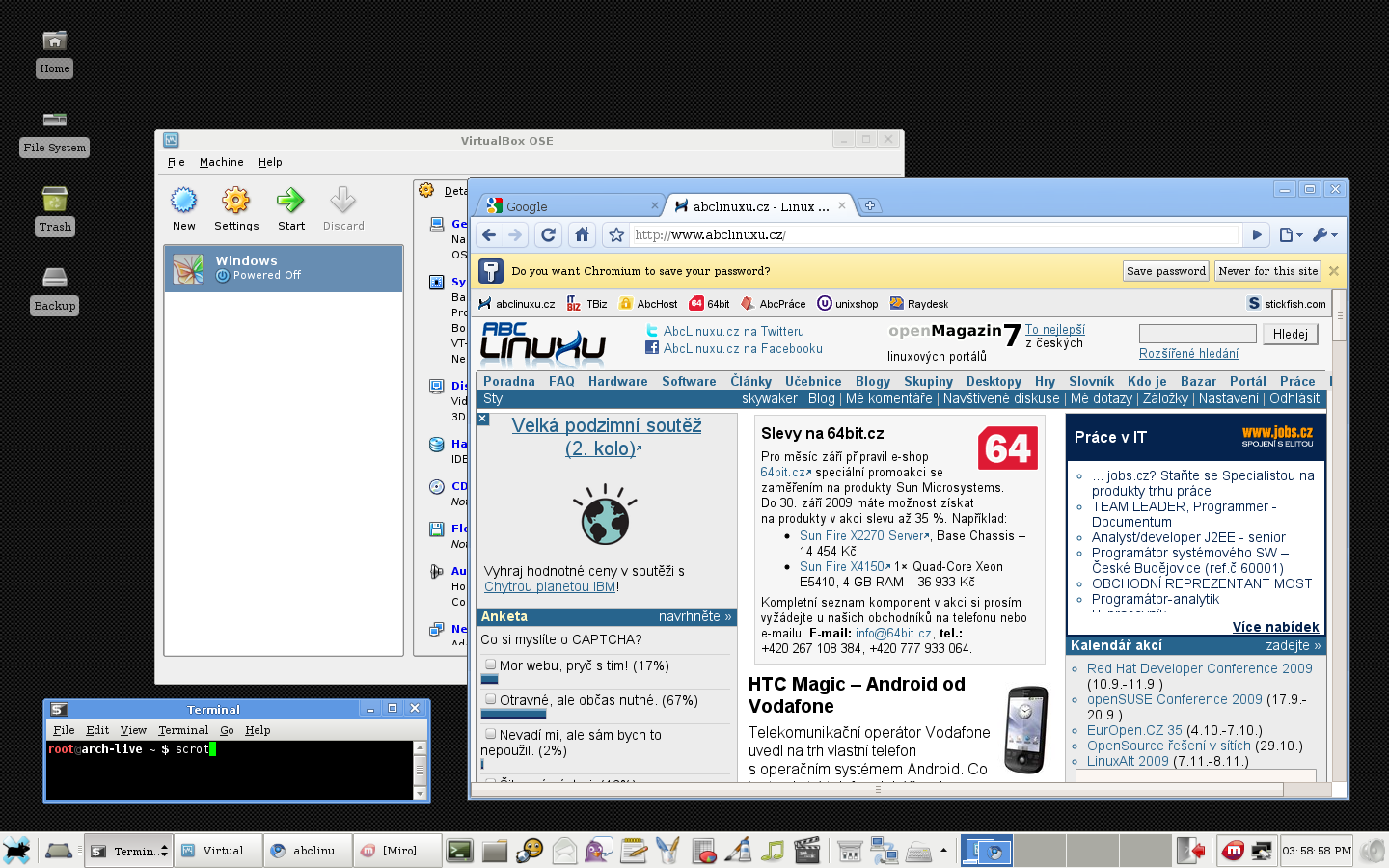Screen dimensions: 1389x868
Task: Click the red exit logout icon on panel
Action: coord(1192,851)
